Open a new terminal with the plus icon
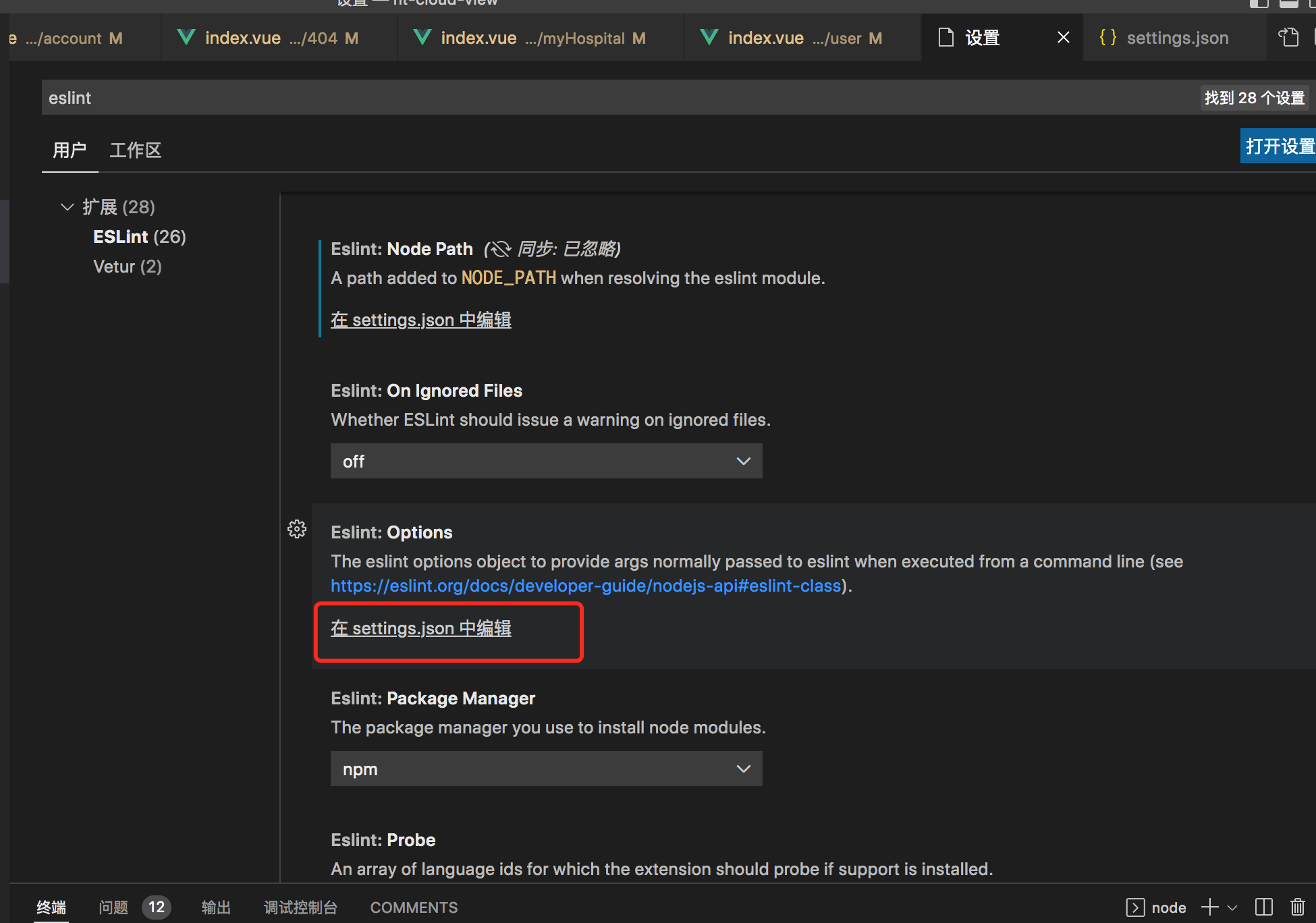This screenshot has height=923, width=1316. 1208,907
